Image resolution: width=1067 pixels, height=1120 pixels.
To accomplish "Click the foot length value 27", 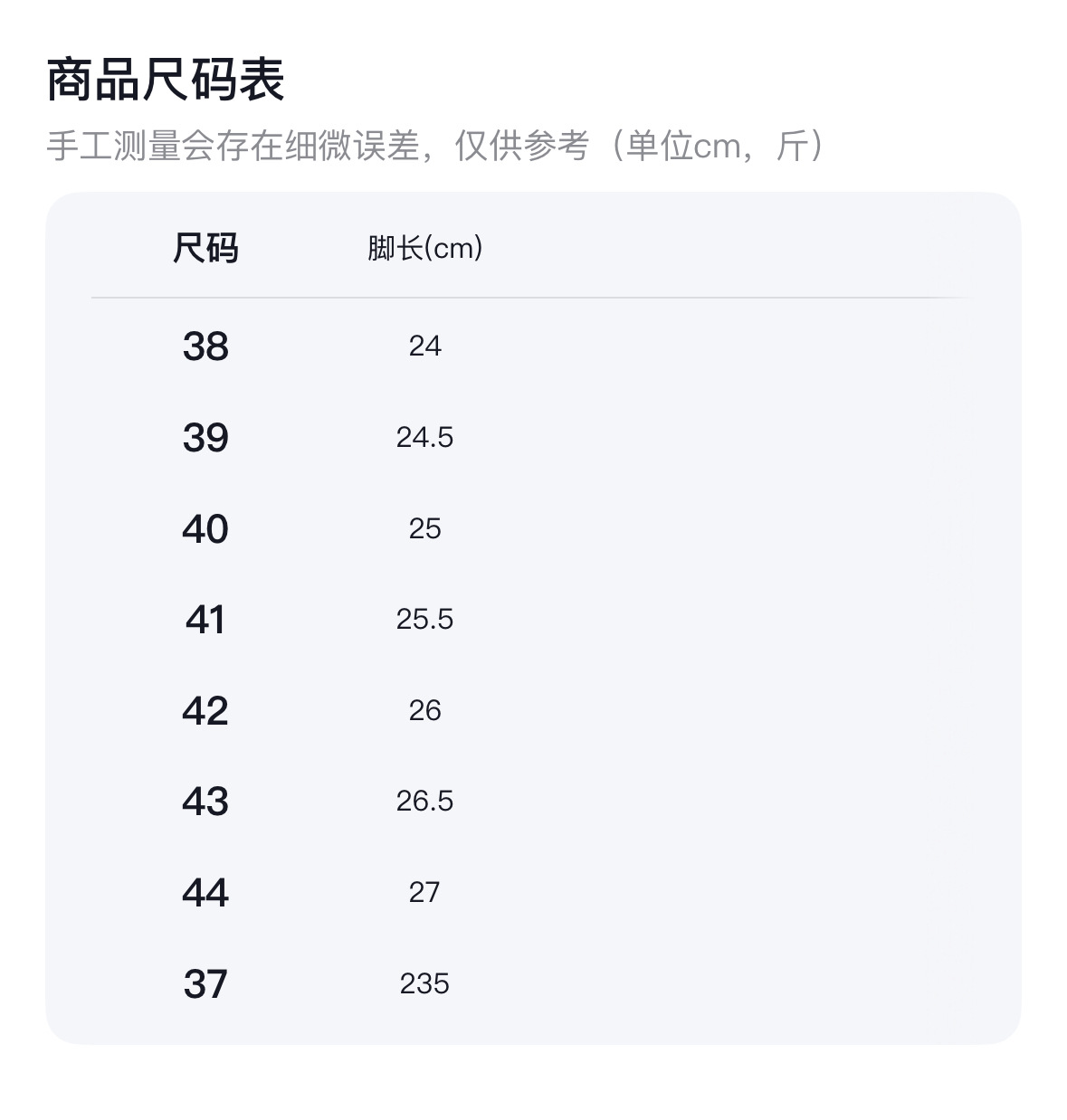I will pyautogui.click(x=424, y=893).
